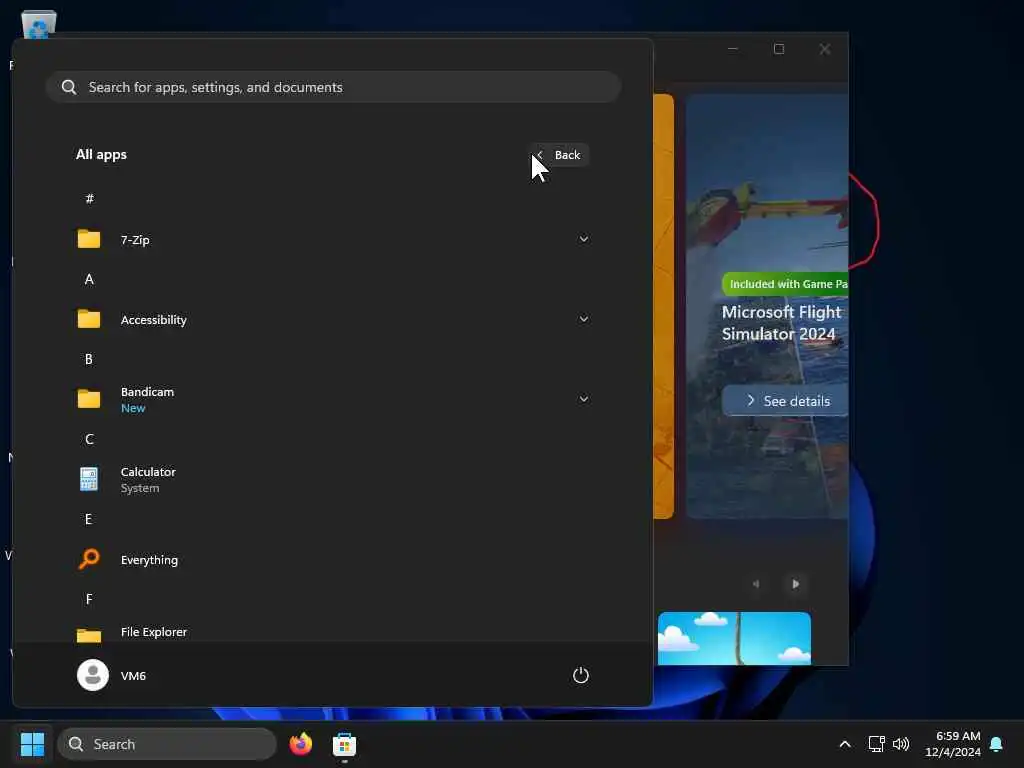Show hidden system tray icons

[844, 744]
